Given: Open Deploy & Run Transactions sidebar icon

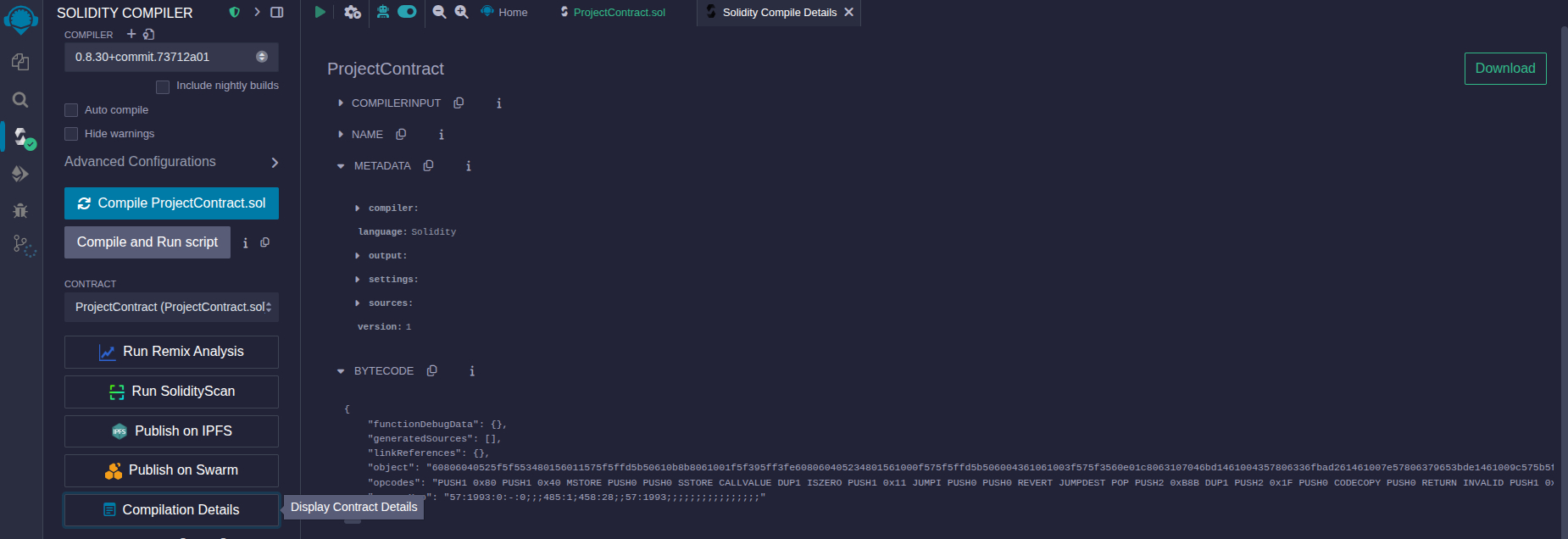Looking at the screenshot, I should coord(21,174).
